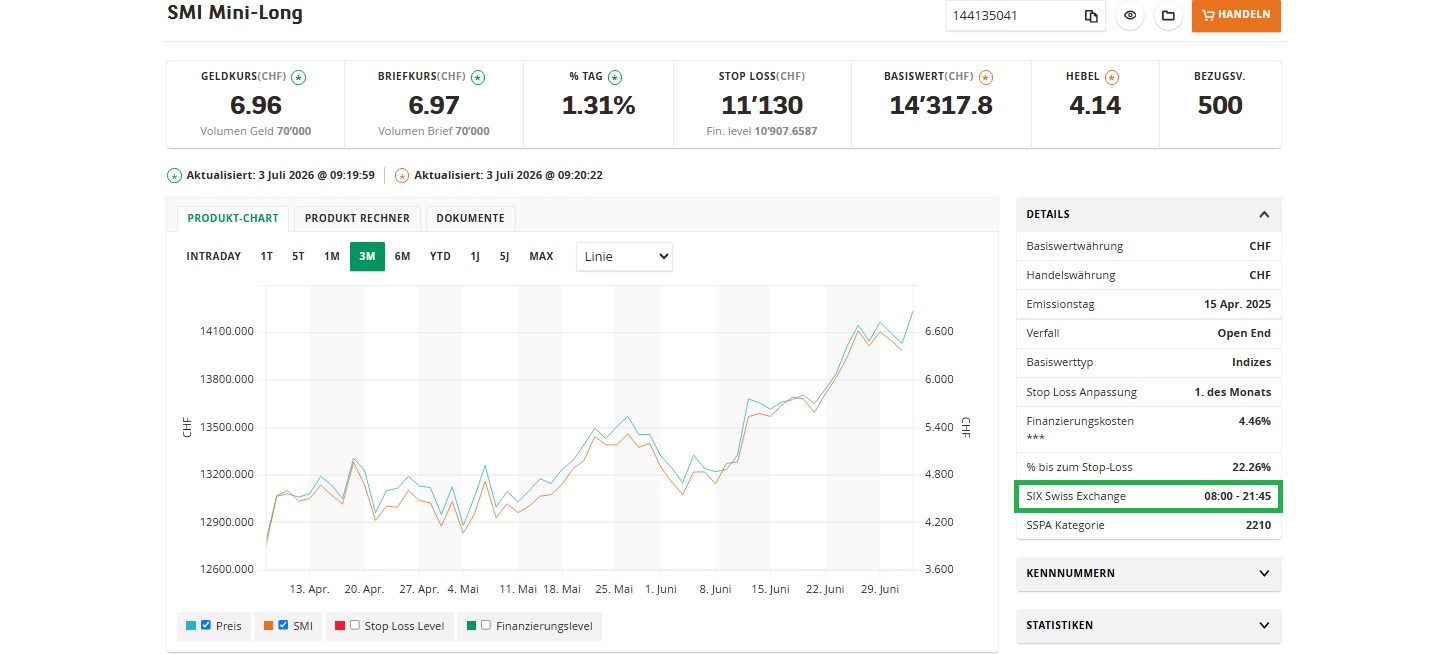1450x655 pixels.
Task: Select the 5J chart period
Action: click(x=505, y=256)
